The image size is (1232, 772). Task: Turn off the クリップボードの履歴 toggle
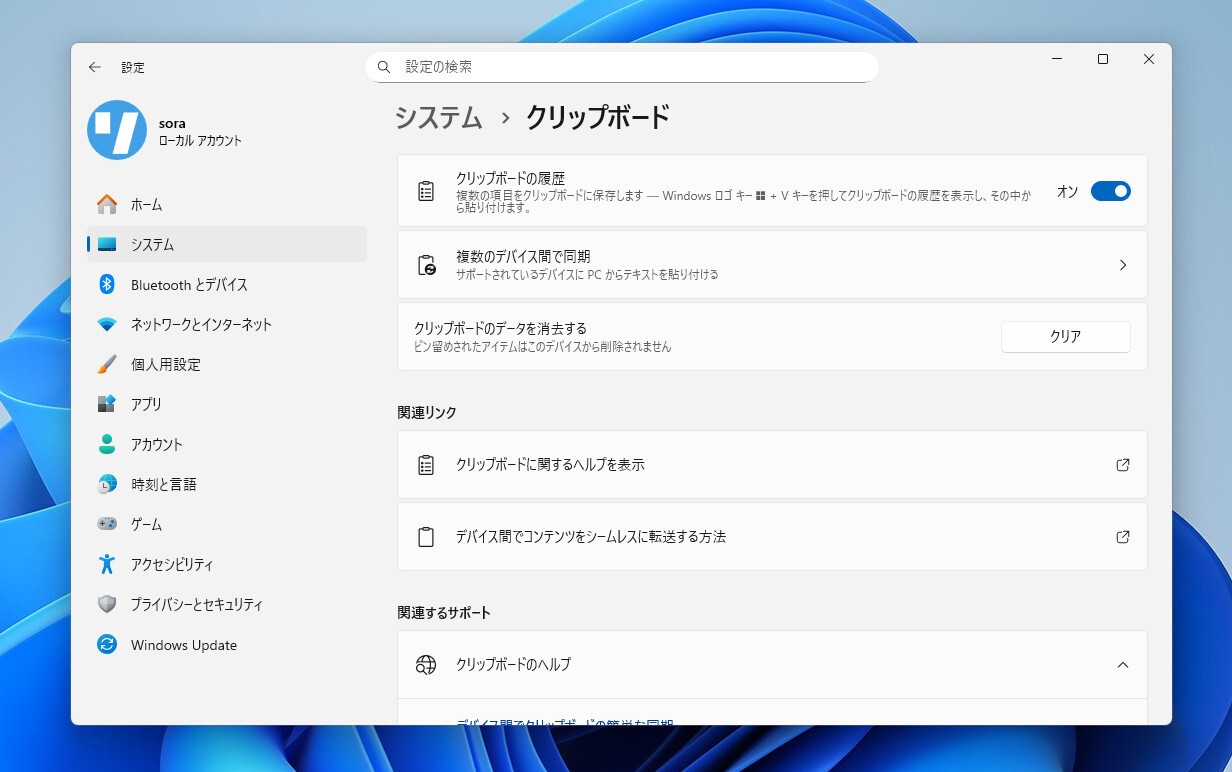1110,191
